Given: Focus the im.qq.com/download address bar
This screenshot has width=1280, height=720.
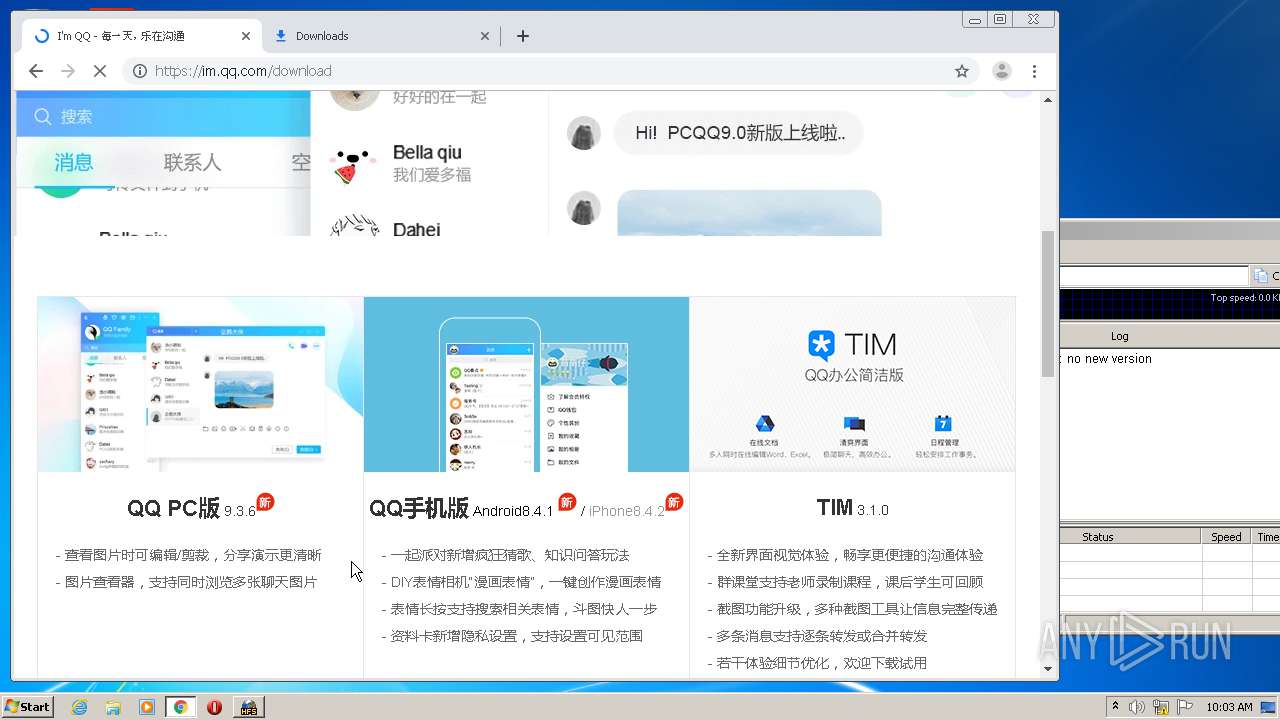Looking at the screenshot, I should click(548, 71).
